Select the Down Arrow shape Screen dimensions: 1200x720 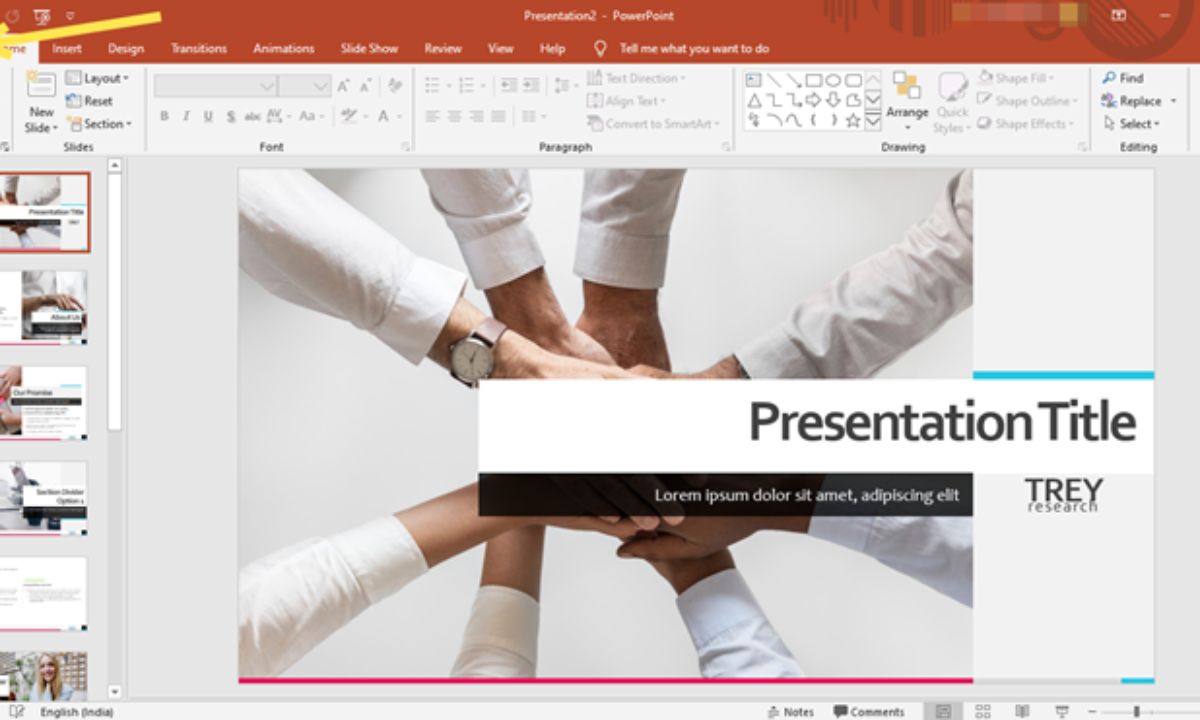coord(833,100)
